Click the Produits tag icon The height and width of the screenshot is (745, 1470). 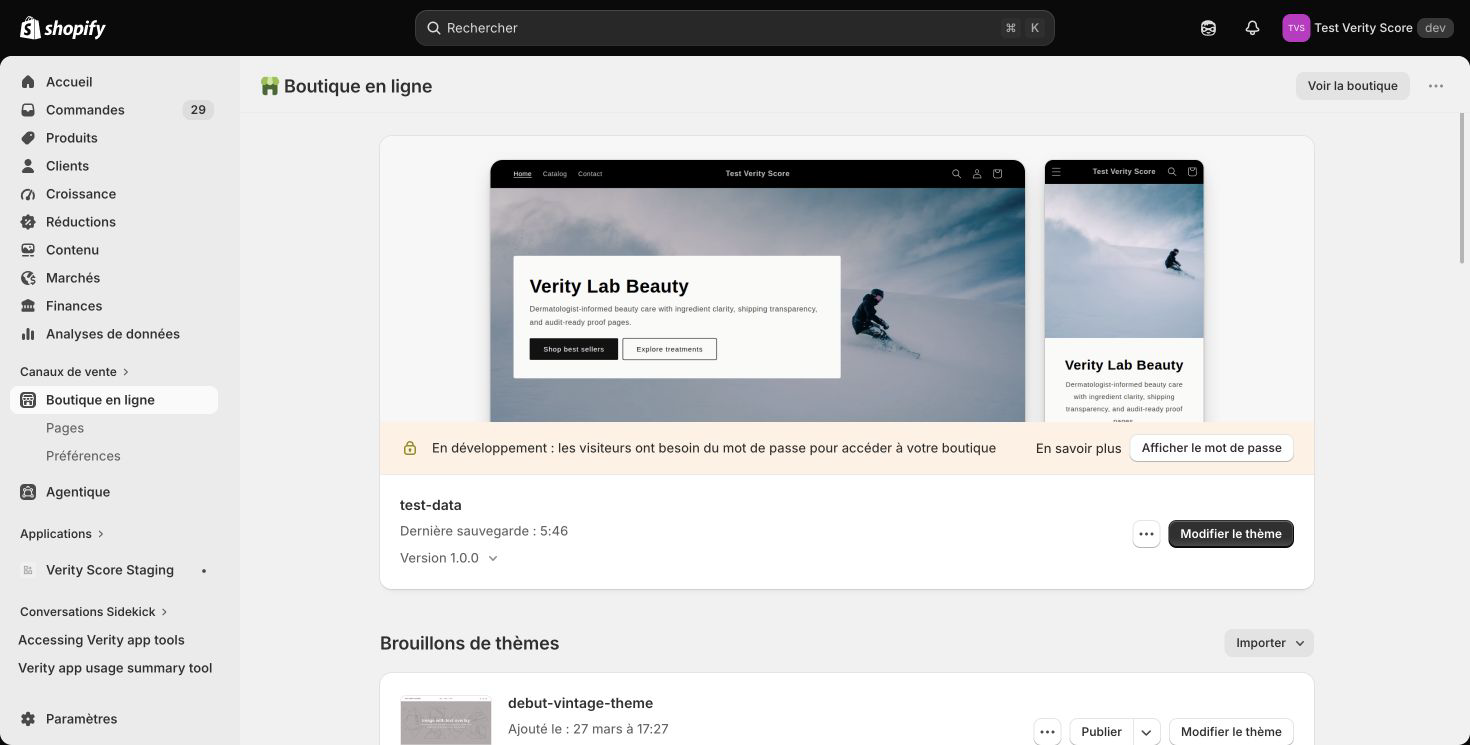[28, 138]
